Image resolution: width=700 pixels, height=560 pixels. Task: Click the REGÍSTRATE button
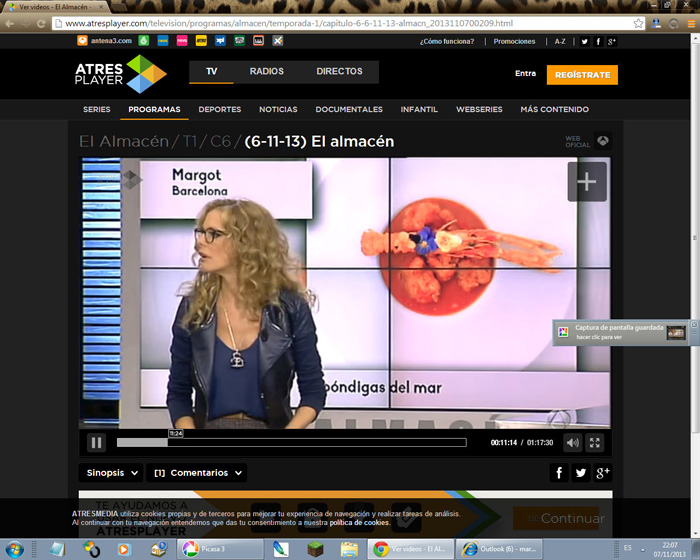click(582, 75)
